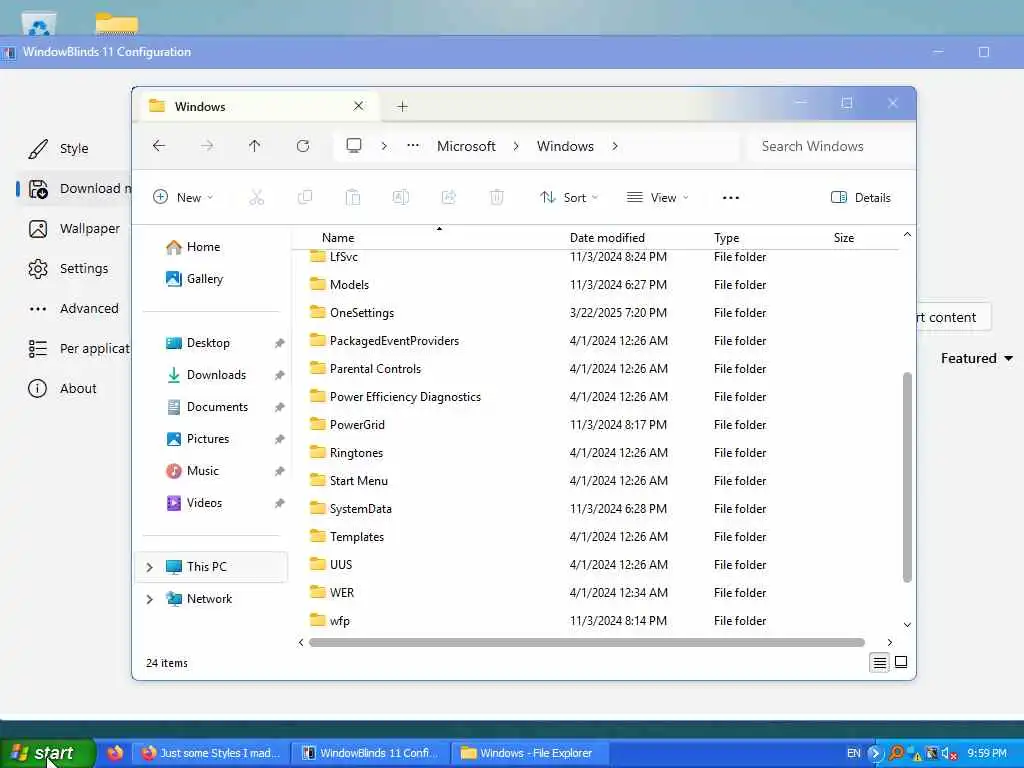1024x768 pixels.
Task: Go up one folder level
Action: point(255,146)
